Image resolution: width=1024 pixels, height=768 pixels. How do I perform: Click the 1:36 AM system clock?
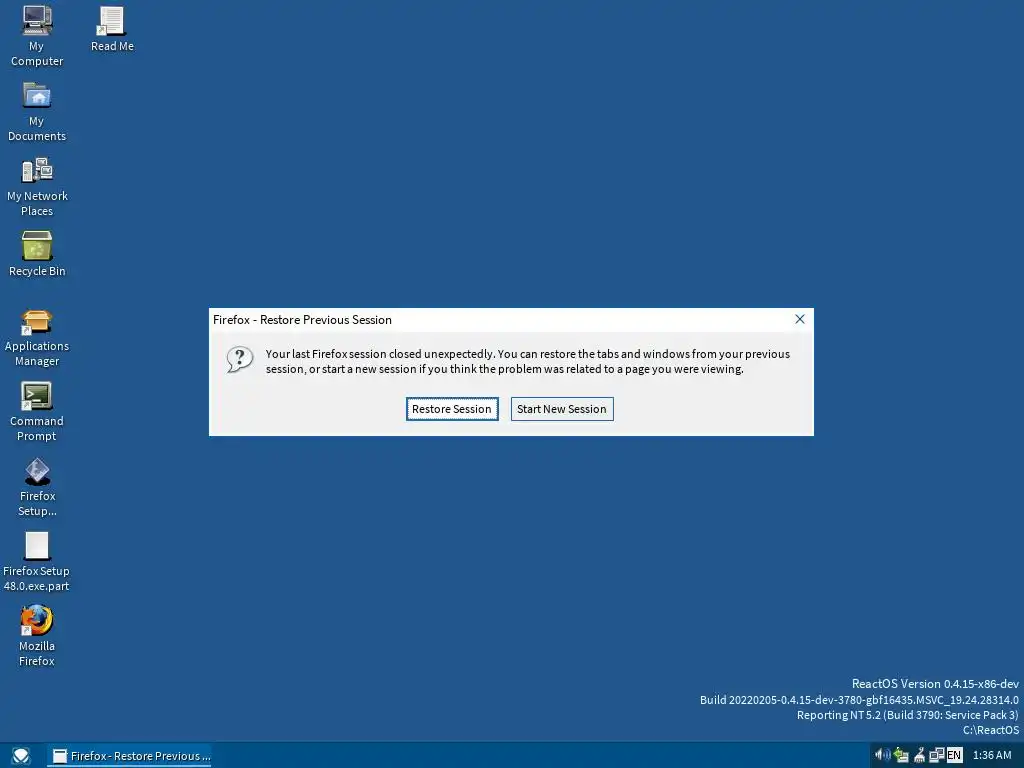(991, 755)
